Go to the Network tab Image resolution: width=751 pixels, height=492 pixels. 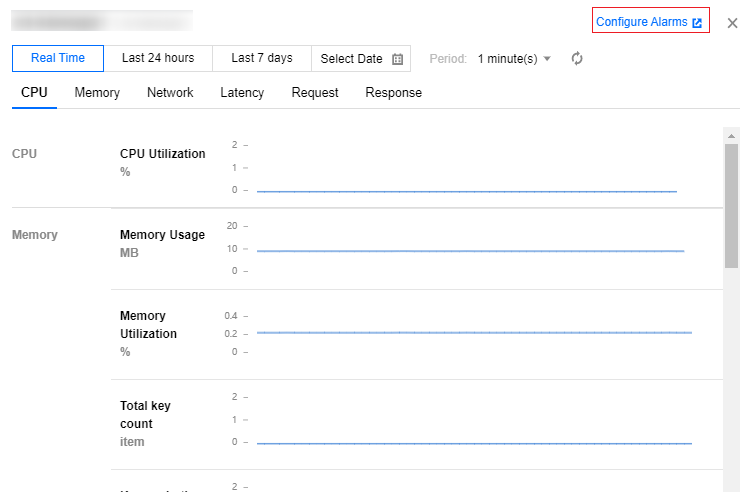[170, 93]
